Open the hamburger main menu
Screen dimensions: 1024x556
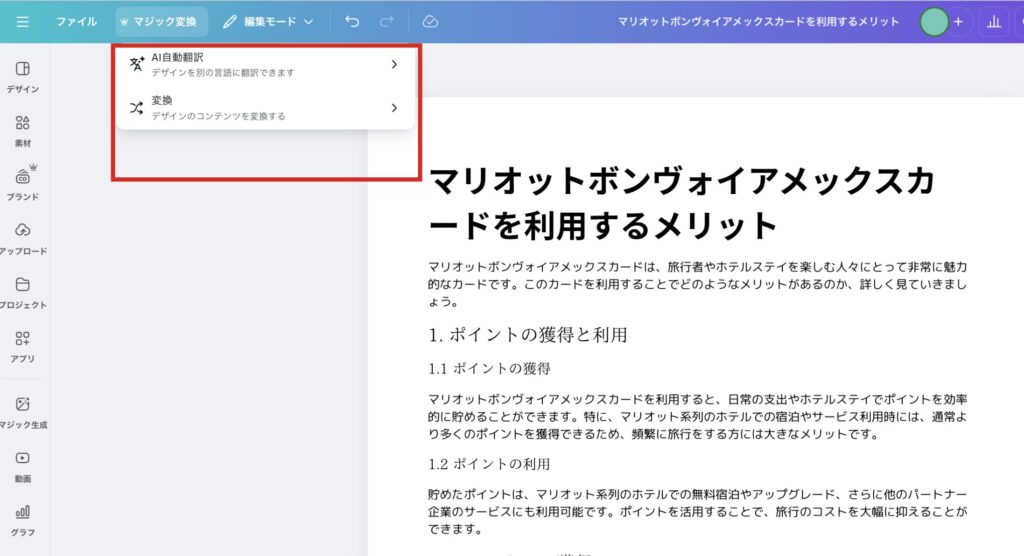[x=22, y=22]
